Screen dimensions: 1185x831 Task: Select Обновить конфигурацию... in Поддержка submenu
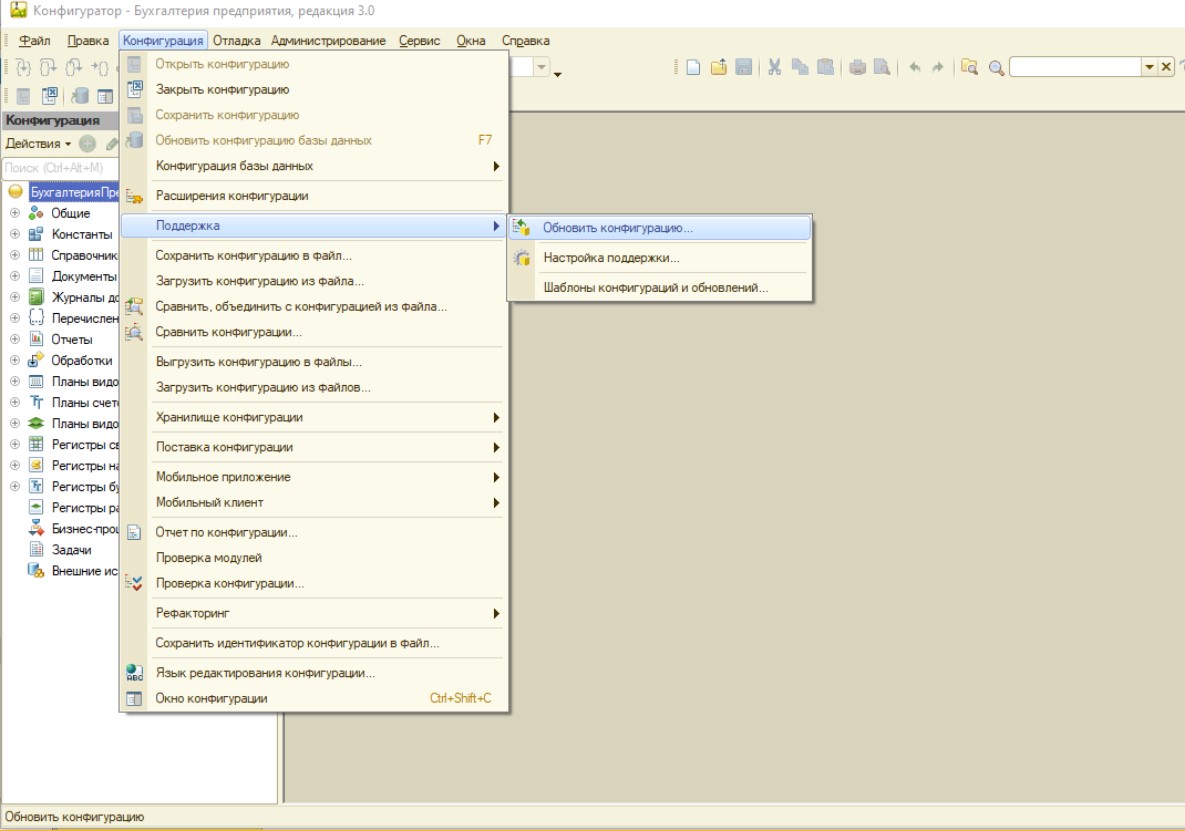(660, 227)
